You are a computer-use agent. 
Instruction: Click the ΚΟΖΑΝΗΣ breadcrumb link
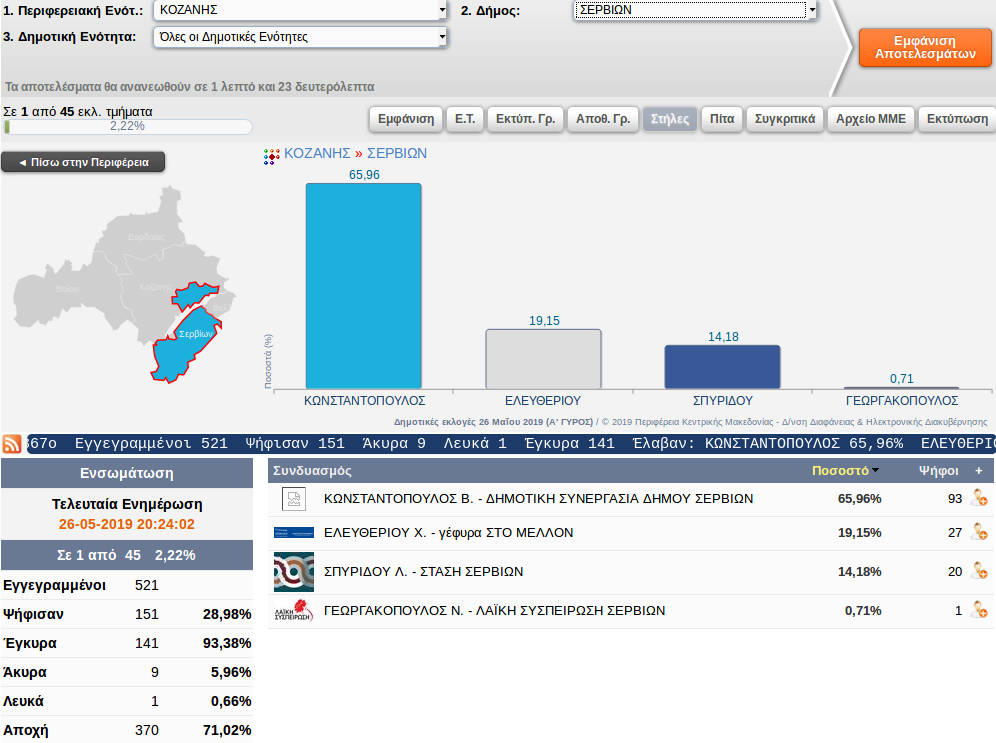click(316, 154)
